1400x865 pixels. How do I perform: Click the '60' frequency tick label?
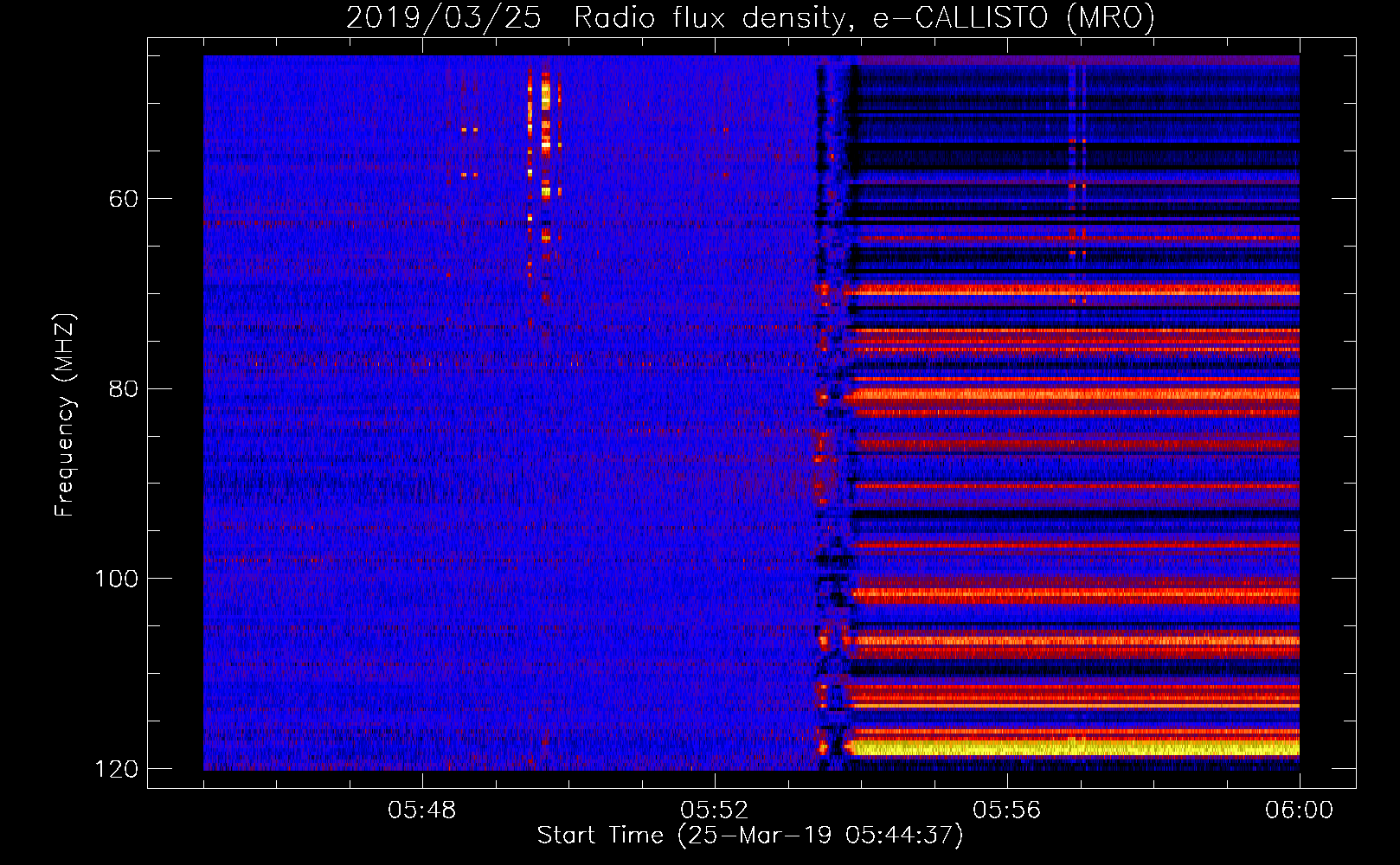(x=124, y=199)
